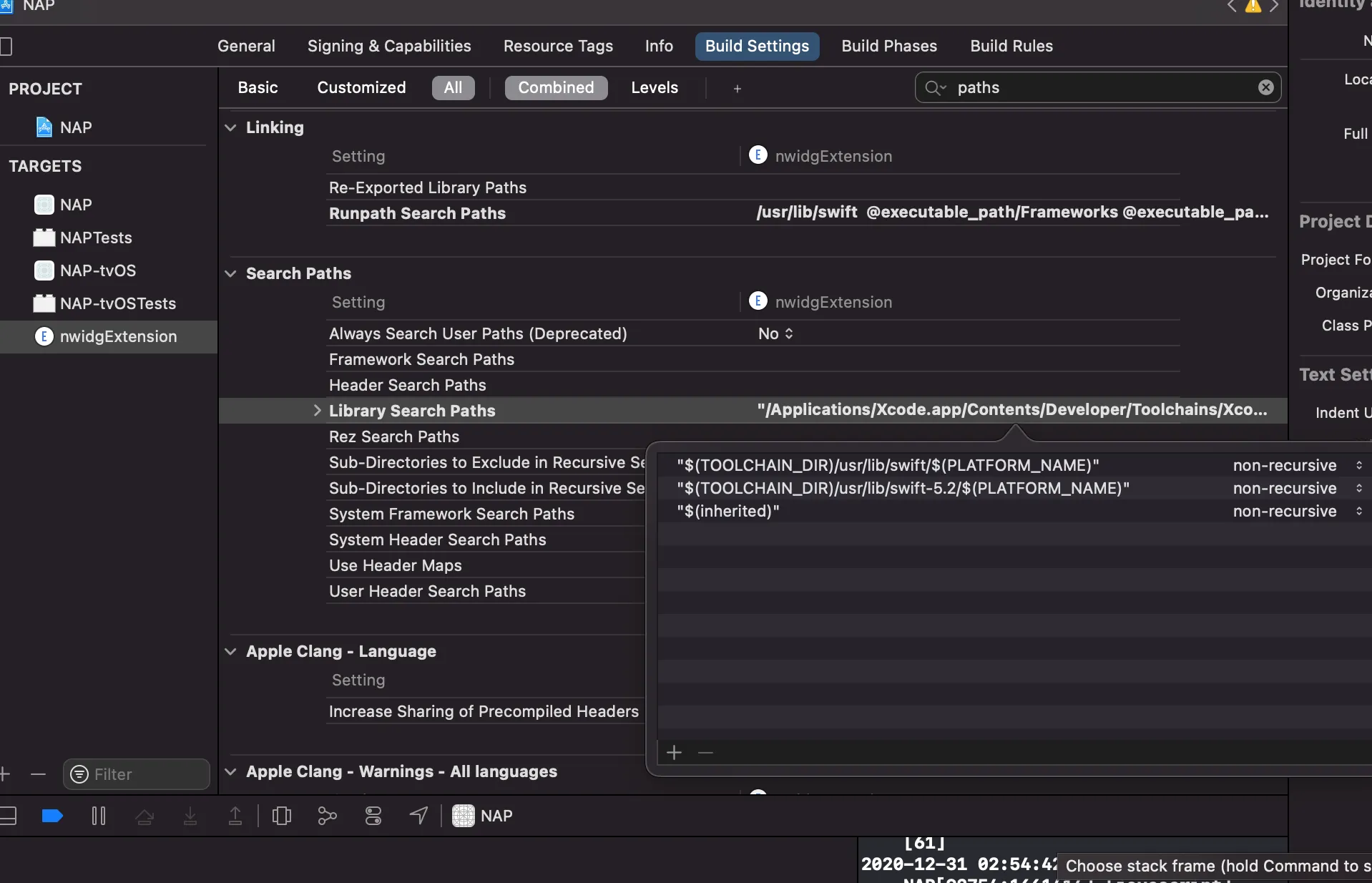This screenshot has width=1372, height=883.
Task: Collapse the Apple Clang - Language section
Action: point(230,651)
